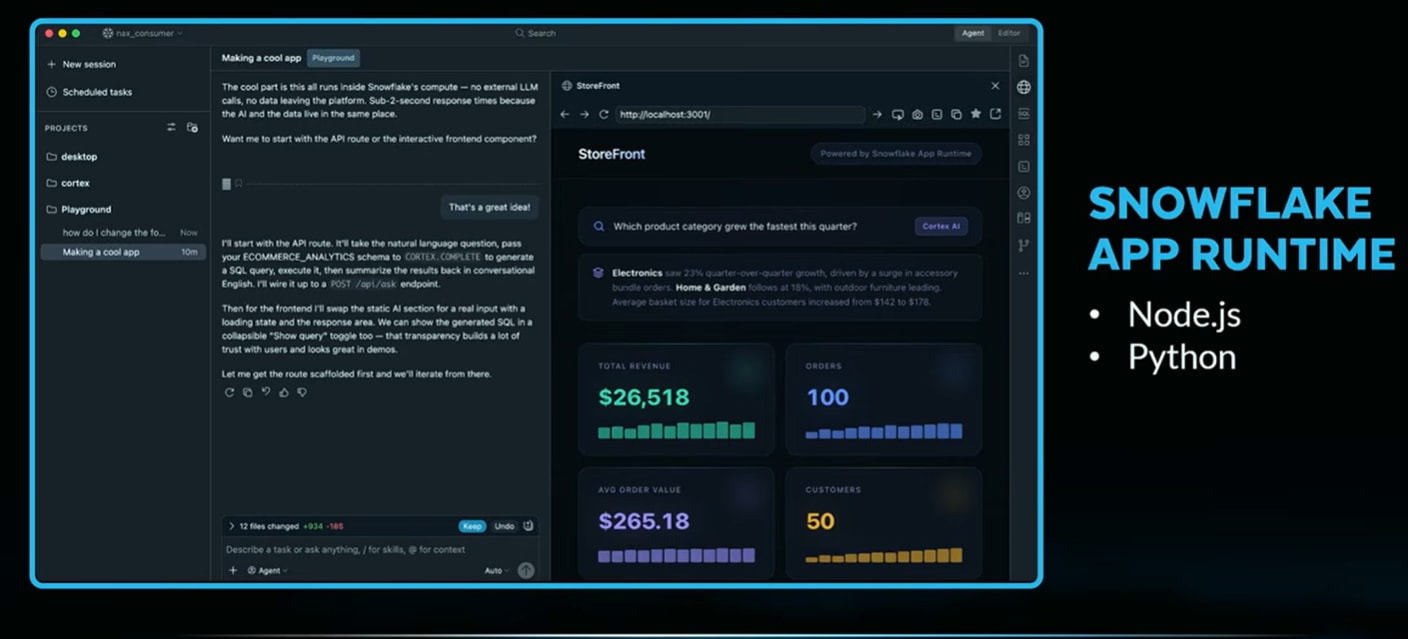
Task: Click the go arrow next to the URL bar
Action: [x=877, y=115]
